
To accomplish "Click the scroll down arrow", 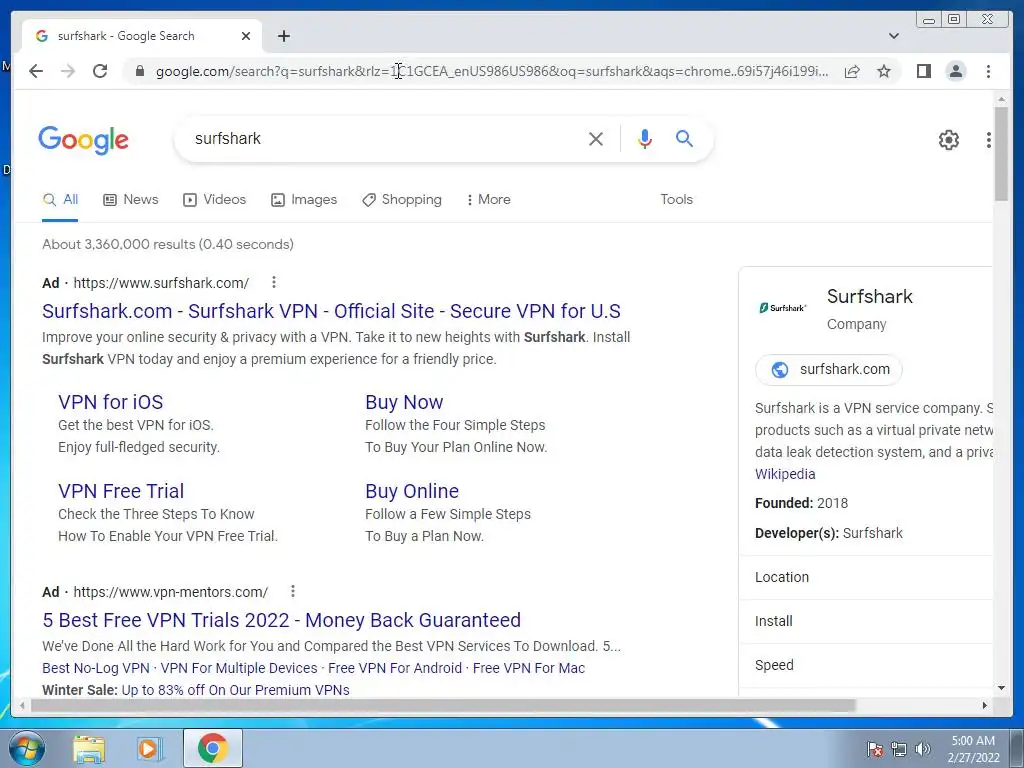I will click(1001, 688).
